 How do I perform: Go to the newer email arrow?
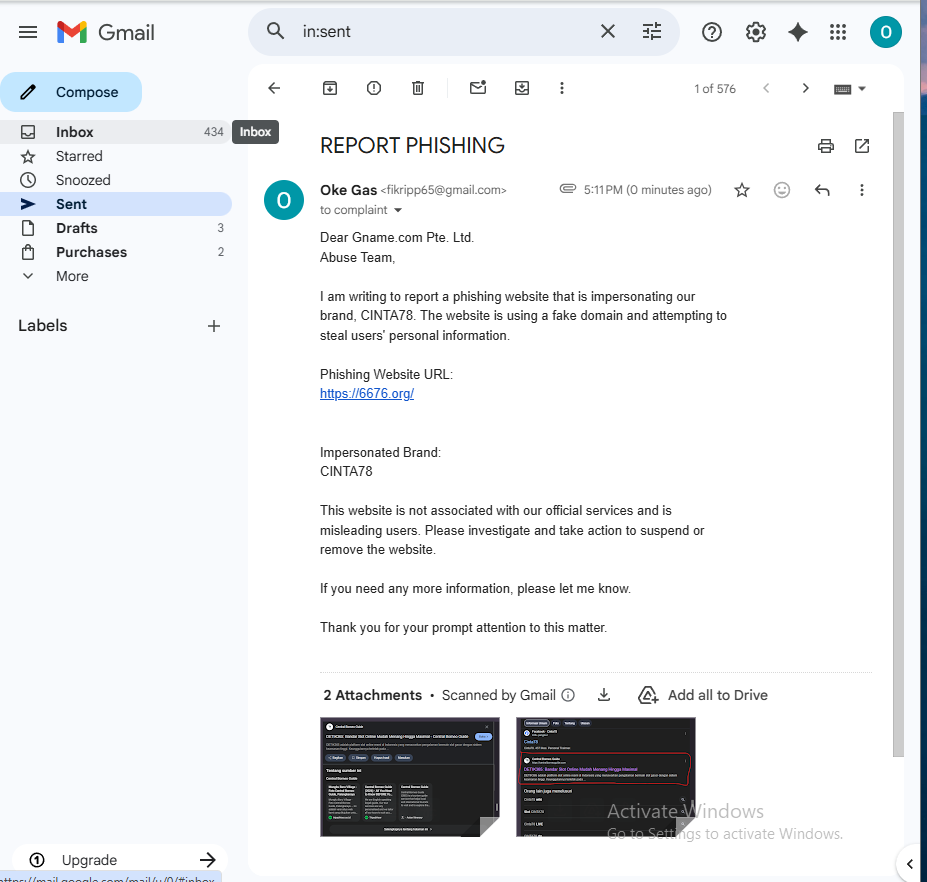coord(766,88)
